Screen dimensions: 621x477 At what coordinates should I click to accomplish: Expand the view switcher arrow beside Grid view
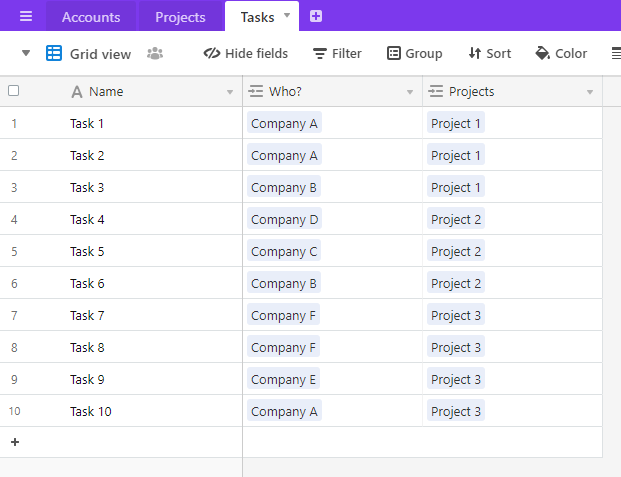[x=26, y=53]
